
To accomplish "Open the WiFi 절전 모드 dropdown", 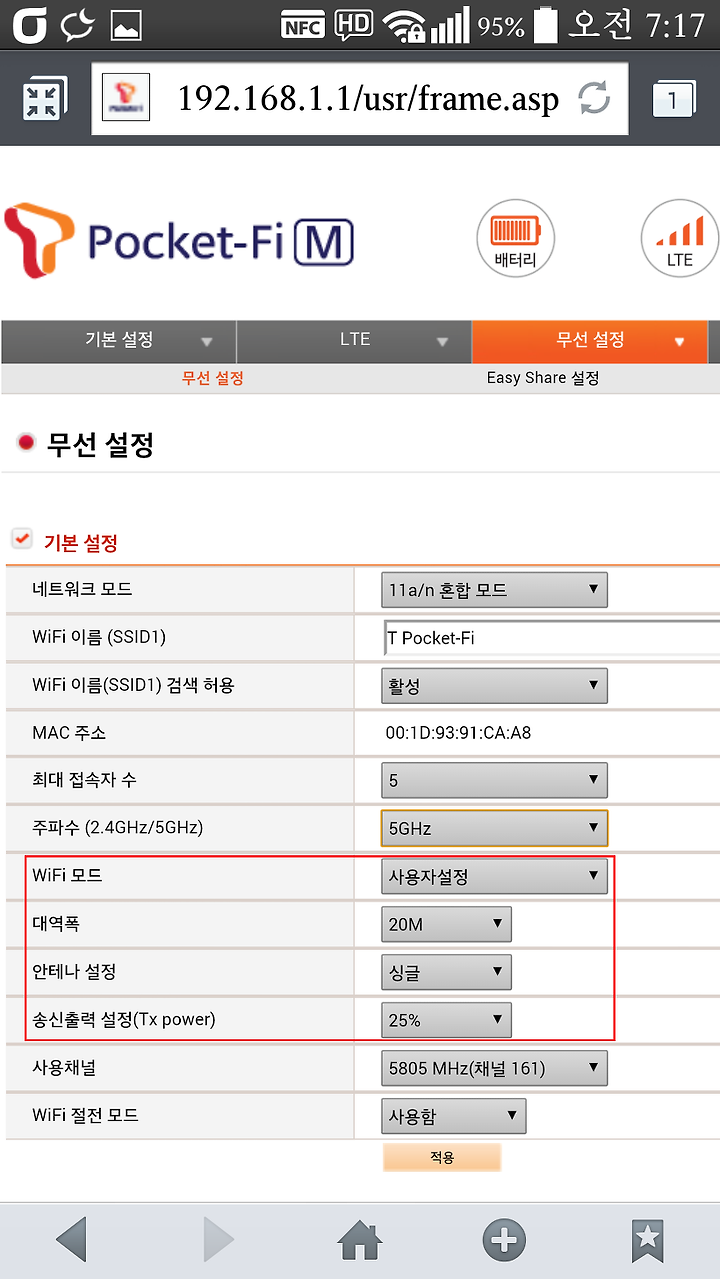I will pyautogui.click(x=454, y=1116).
